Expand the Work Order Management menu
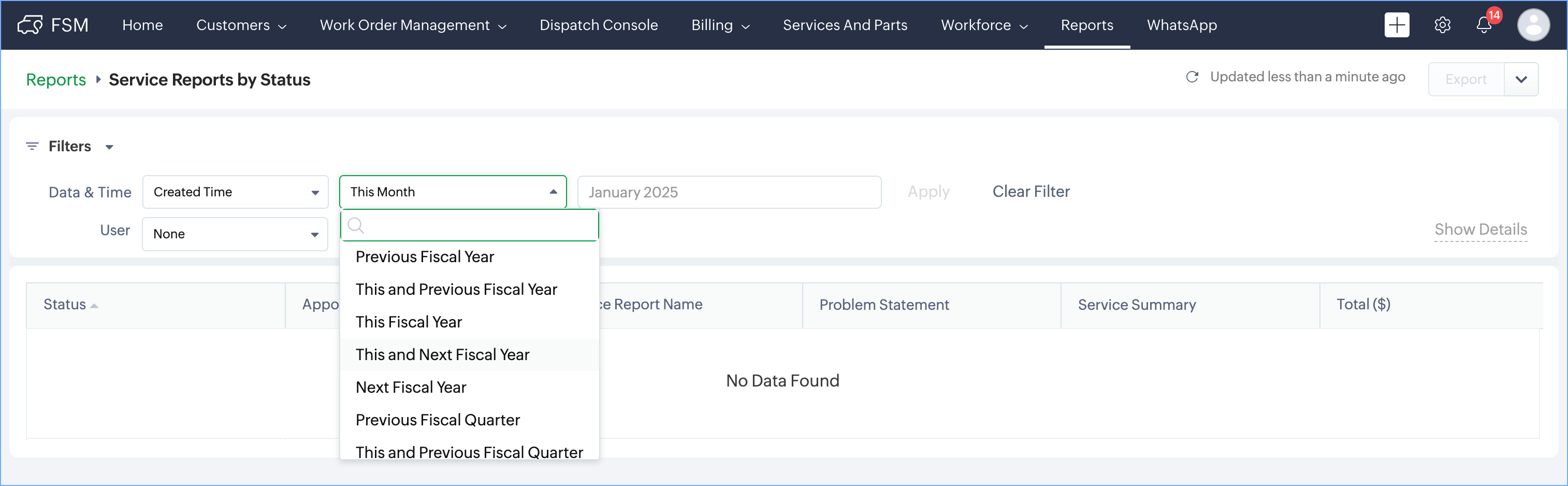This screenshot has height=486, width=1568. pos(413,25)
